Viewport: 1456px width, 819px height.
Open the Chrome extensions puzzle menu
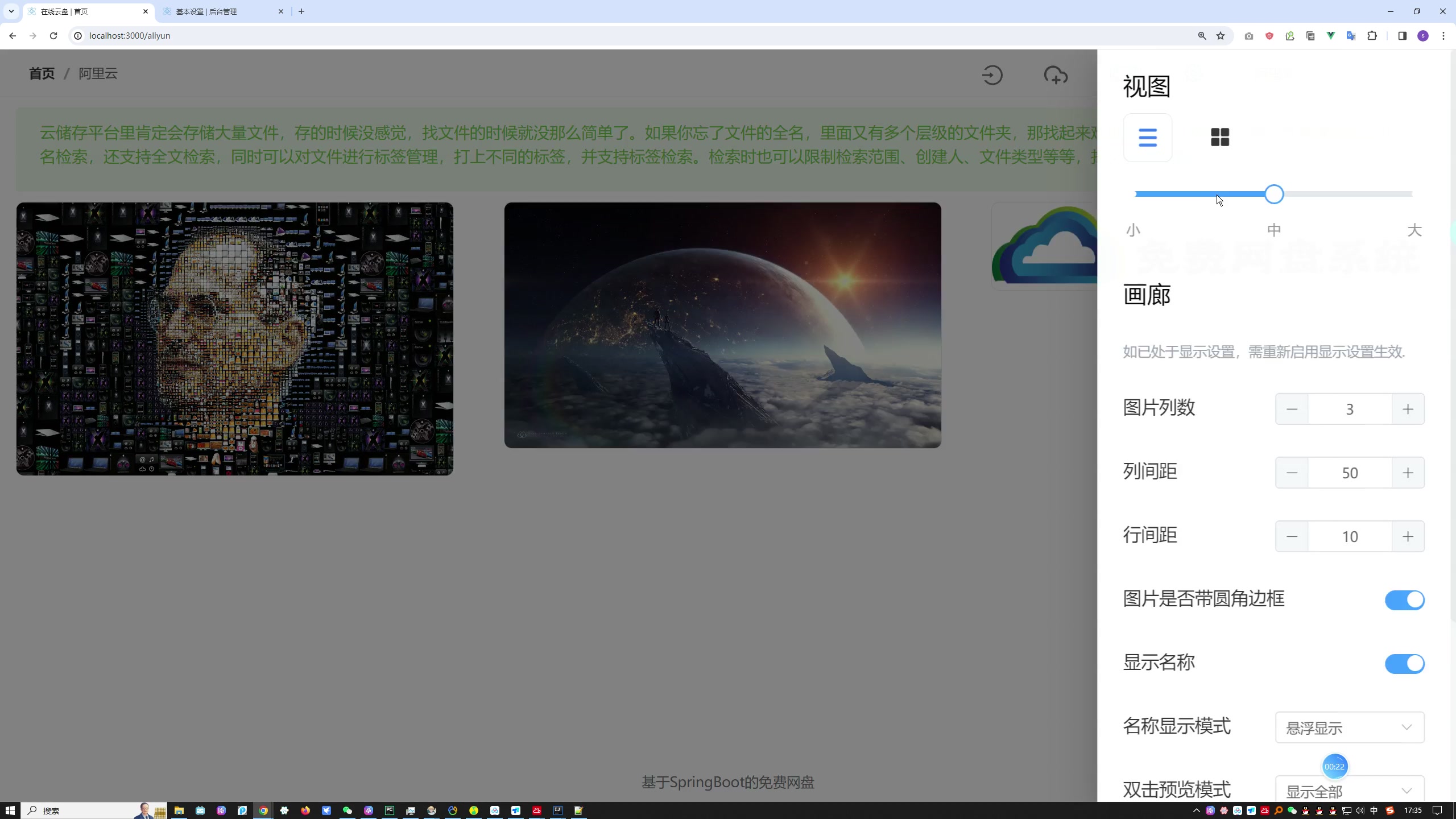[1372, 36]
